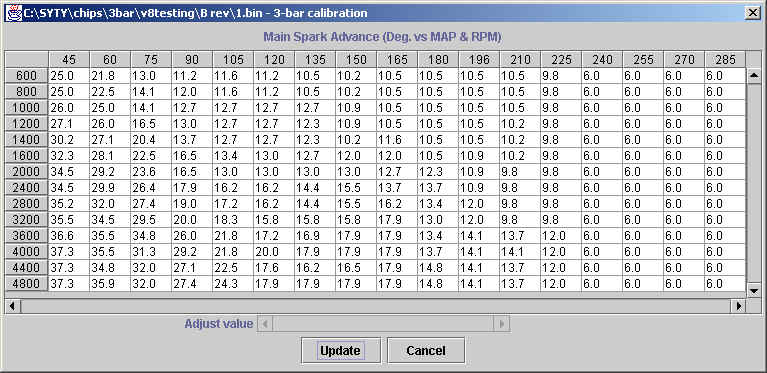Click the Update button
Screen dimensions: 767x373
click(x=340, y=351)
